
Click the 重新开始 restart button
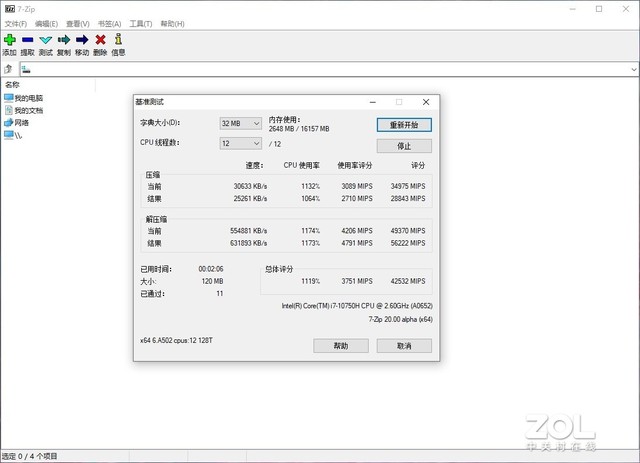pyautogui.click(x=404, y=125)
